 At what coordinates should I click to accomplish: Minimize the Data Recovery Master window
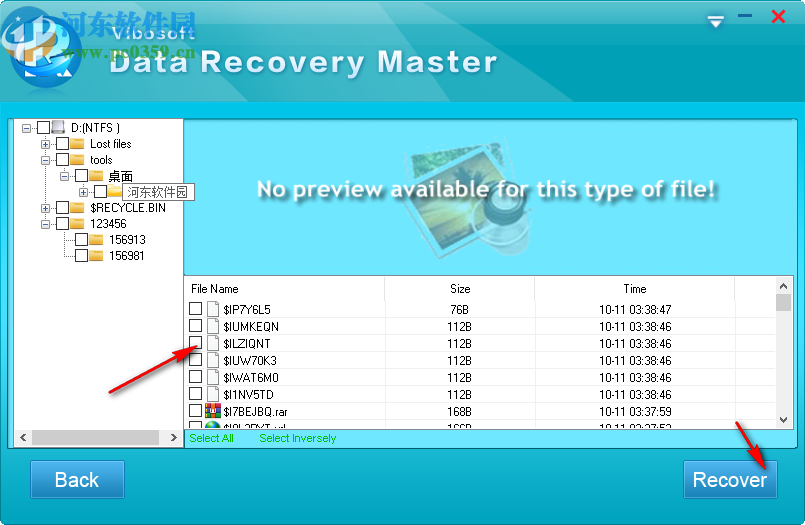pyautogui.click(x=745, y=16)
